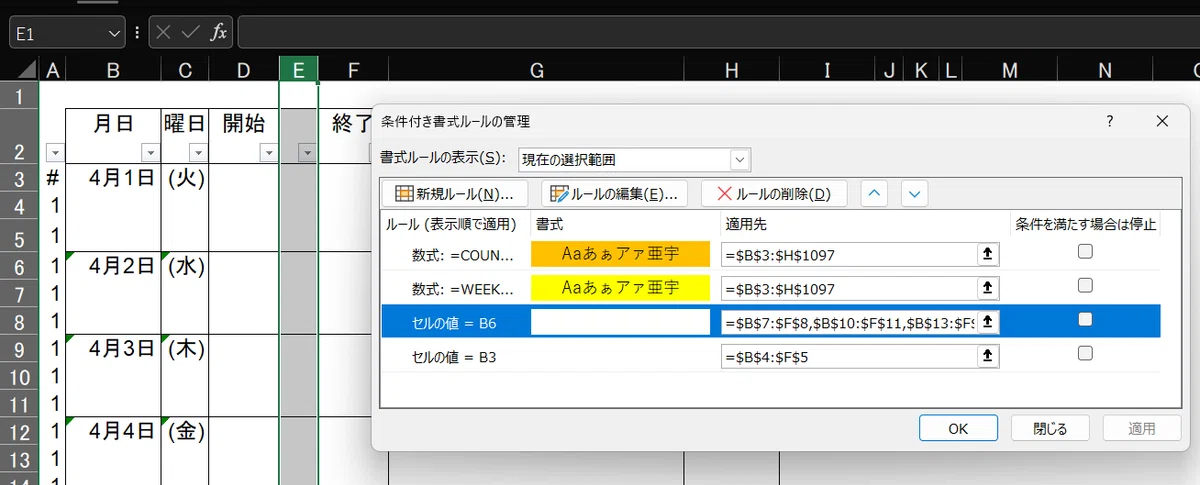The height and width of the screenshot is (485, 1200).
Task: Click the 条件を満たす場合は停止 column header
Action: click(1084, 224)
